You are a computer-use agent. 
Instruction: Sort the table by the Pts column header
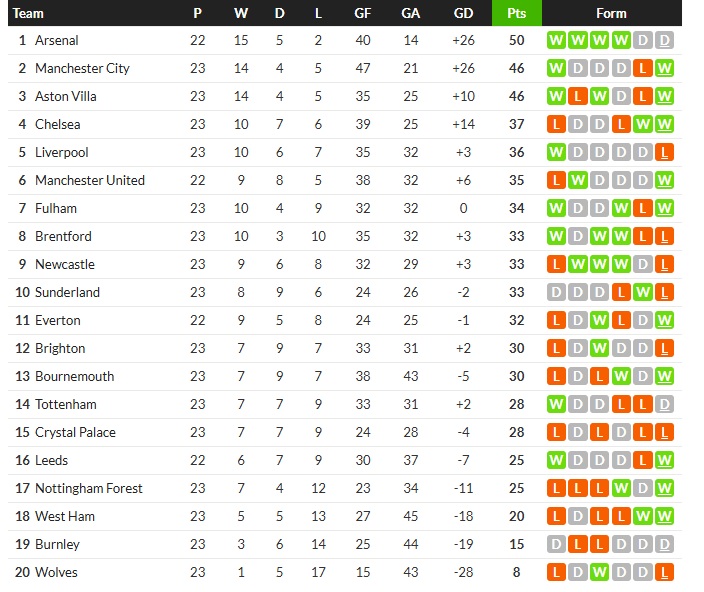point(516,13)
